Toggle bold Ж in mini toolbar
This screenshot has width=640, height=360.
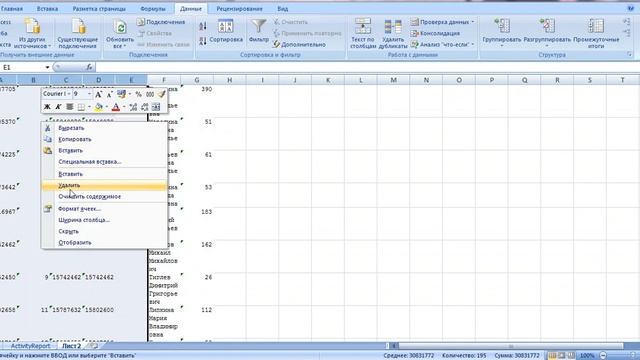(x=47, y=107)
